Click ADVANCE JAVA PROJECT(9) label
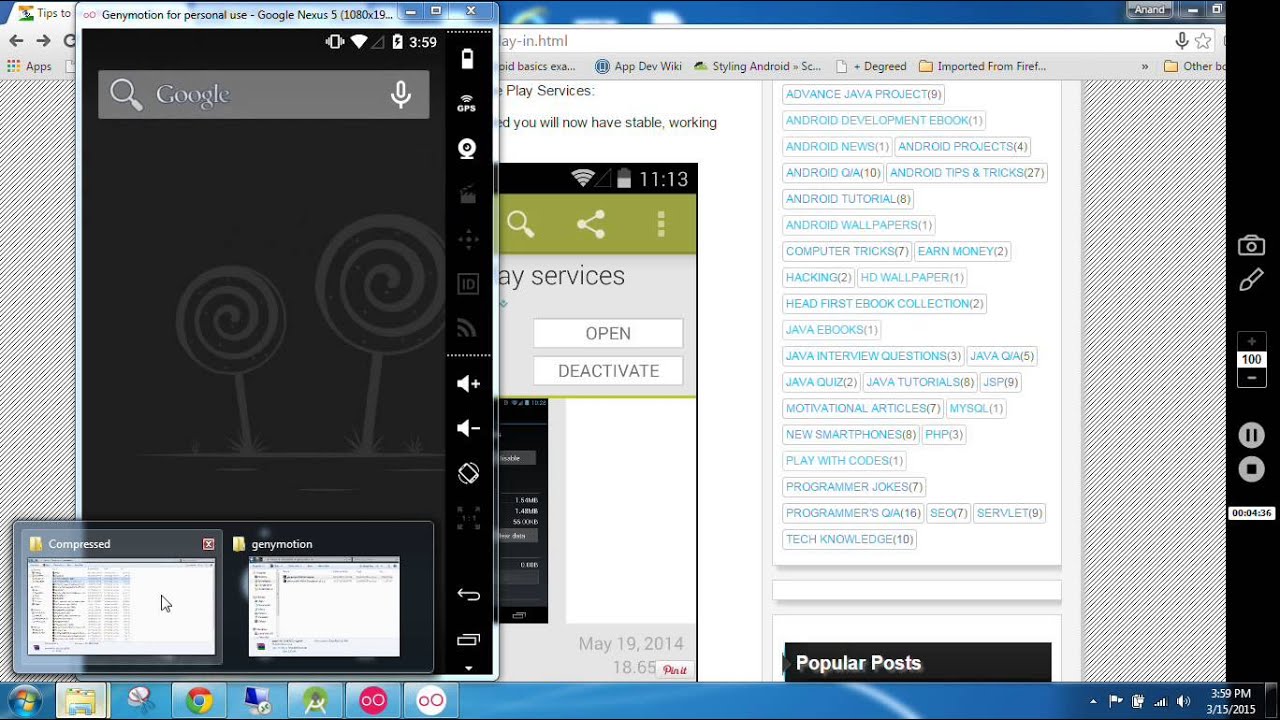Image resolution: width=1280 pixels, height=720 pixels. pos(864,94)
